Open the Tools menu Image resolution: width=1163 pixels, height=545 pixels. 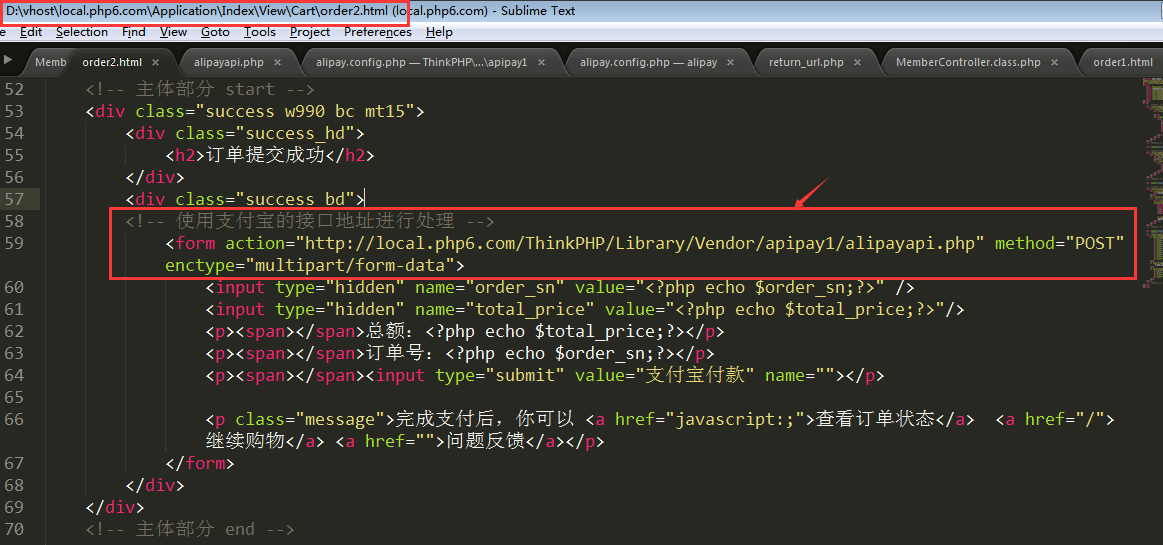[x=260, y=32]
